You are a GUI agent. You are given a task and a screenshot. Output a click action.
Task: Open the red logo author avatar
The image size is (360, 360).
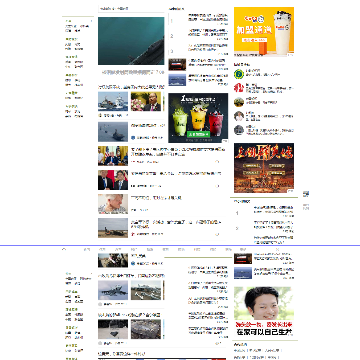[x=239, y=88]
